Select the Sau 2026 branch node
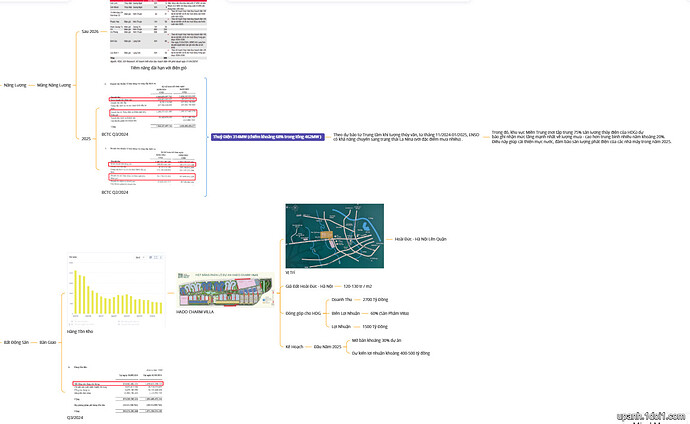The image size is (690, 424). (x=90, y=32)
